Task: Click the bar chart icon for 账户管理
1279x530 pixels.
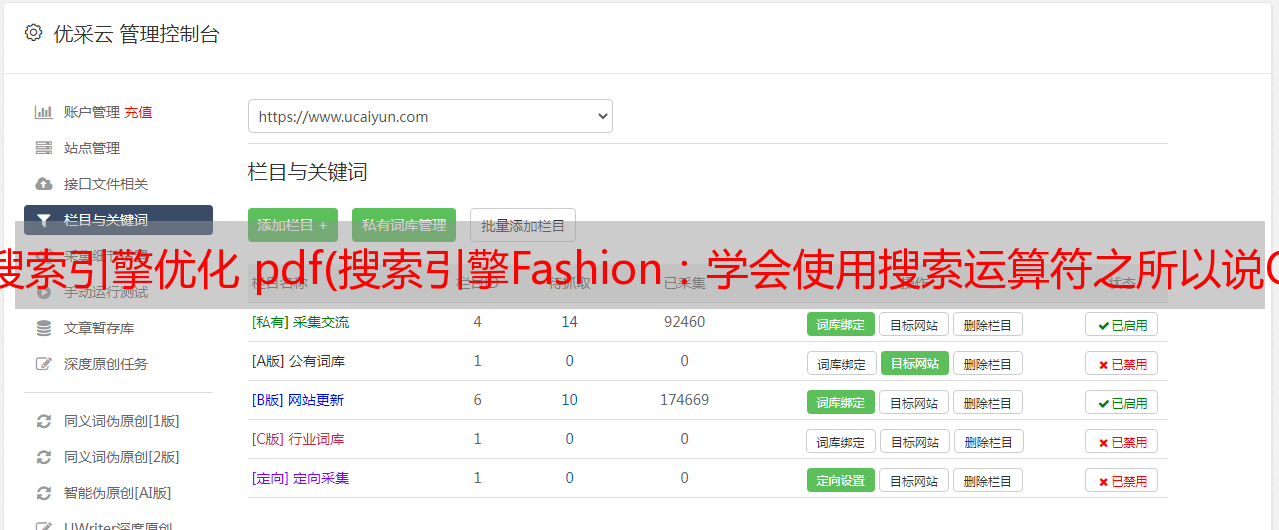Action: [x=44, y=112]
